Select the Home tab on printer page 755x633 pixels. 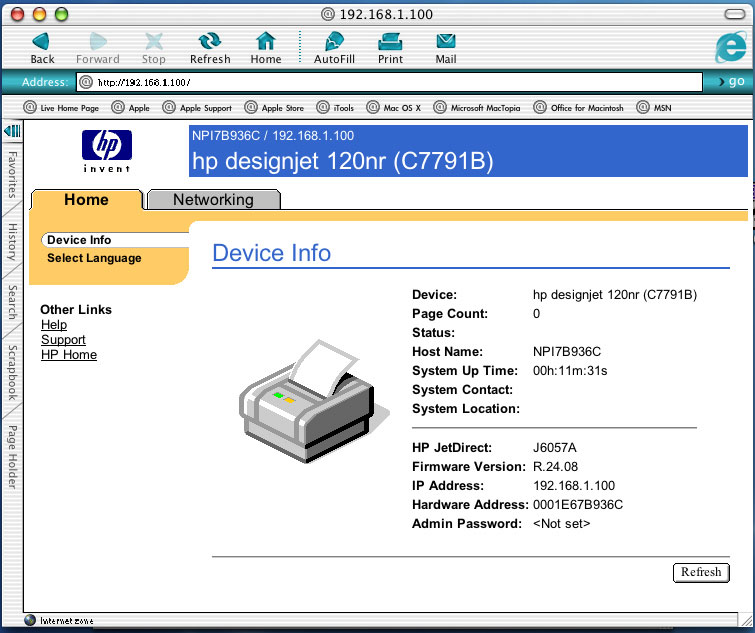pyautogui.click(x=86, y=200)
